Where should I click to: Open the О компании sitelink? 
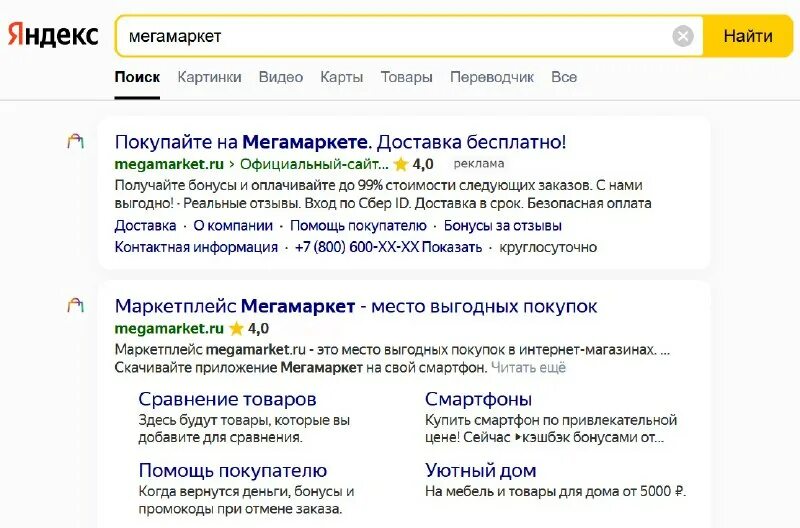point(233,225)
